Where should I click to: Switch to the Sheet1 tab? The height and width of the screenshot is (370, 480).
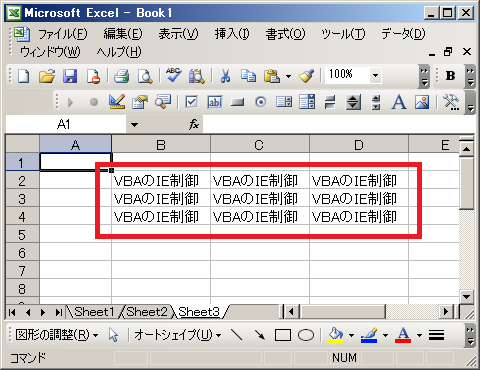[x=94, y=312]
